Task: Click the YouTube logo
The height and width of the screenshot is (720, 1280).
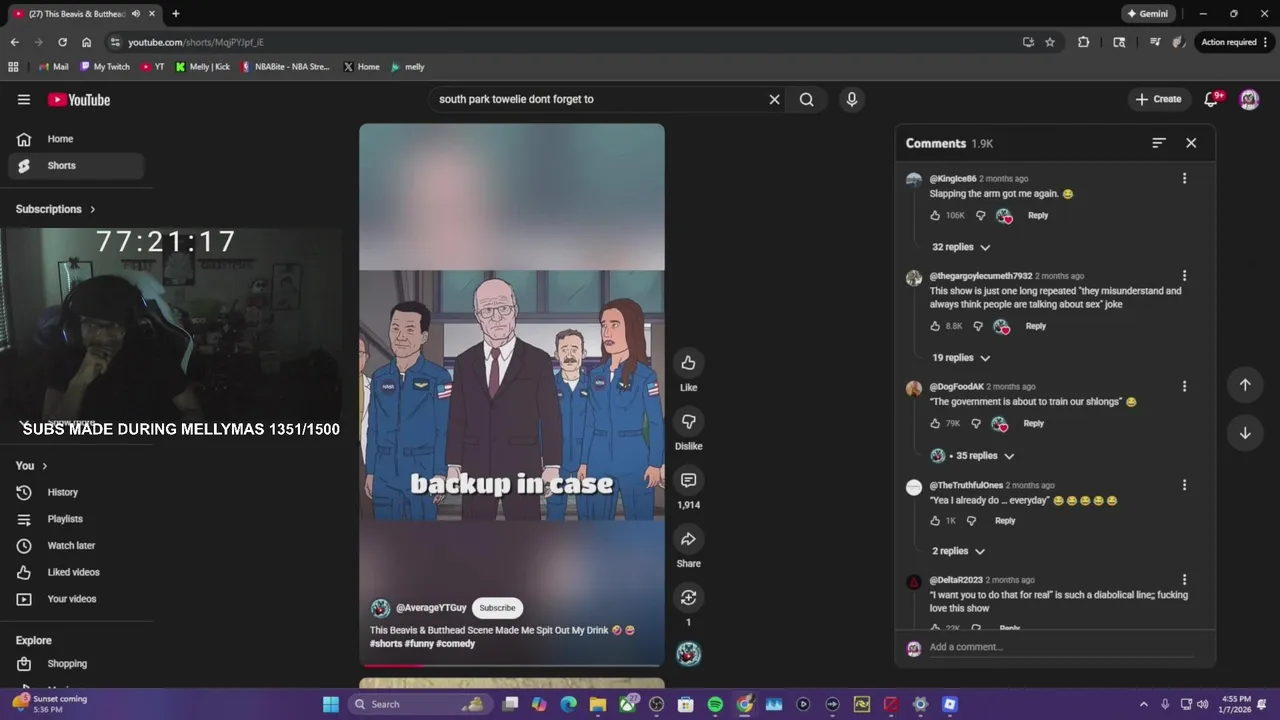Action: pos(79,99)
